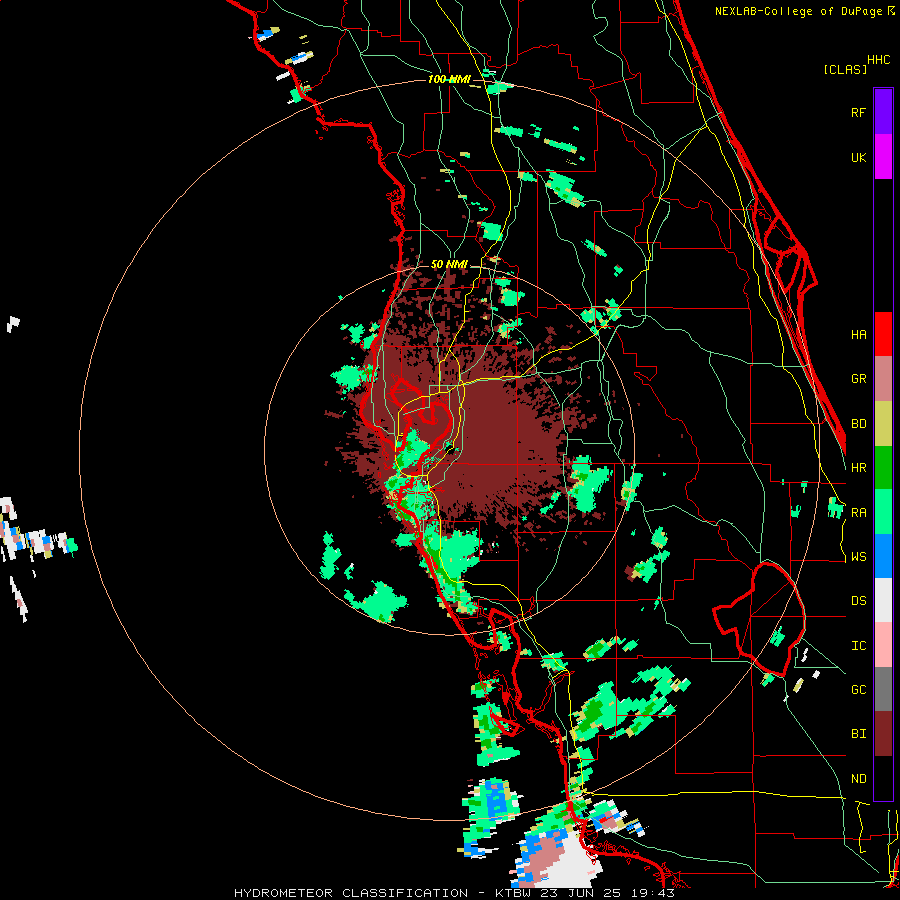The width and height of the screenshot is (900, 900).
Task: Click the "ND" no data legend label
Action: [x=858, y=779]
